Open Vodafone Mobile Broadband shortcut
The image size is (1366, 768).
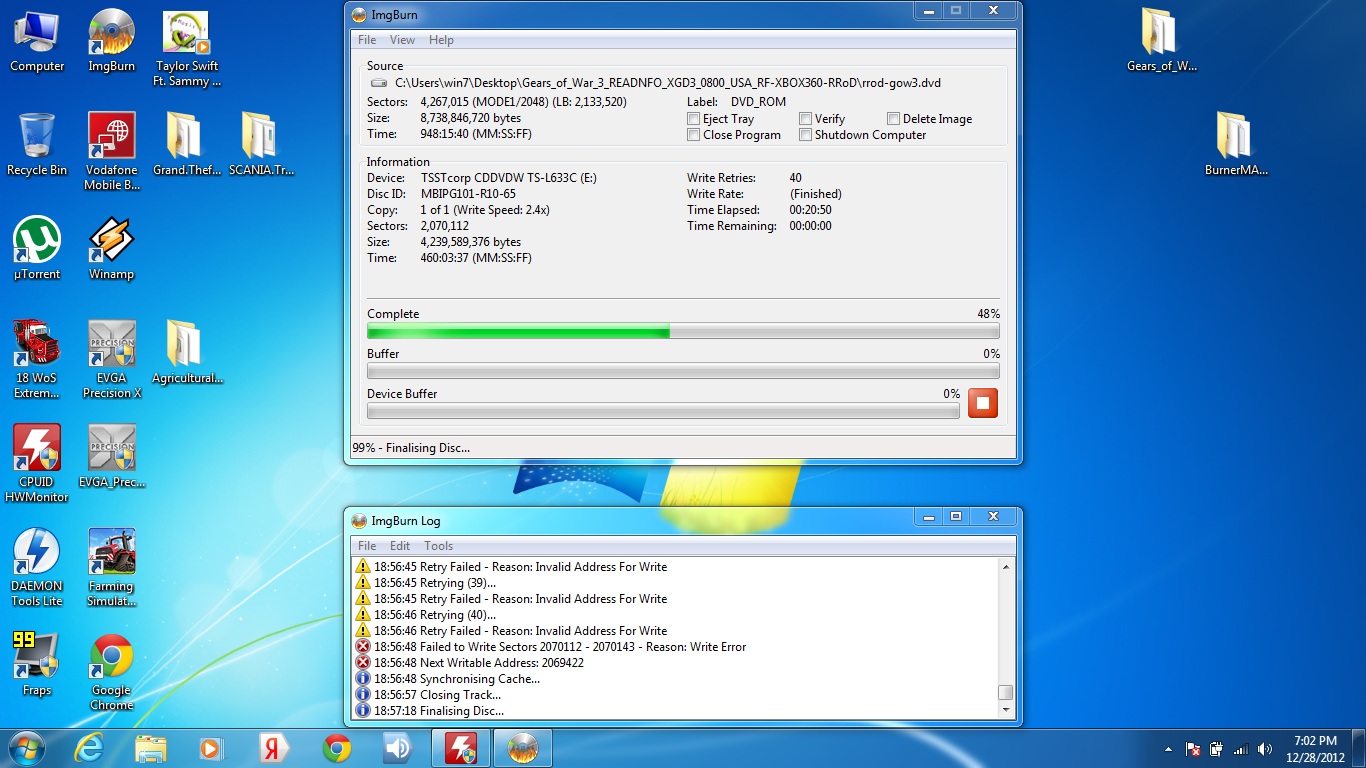[111, 152]
